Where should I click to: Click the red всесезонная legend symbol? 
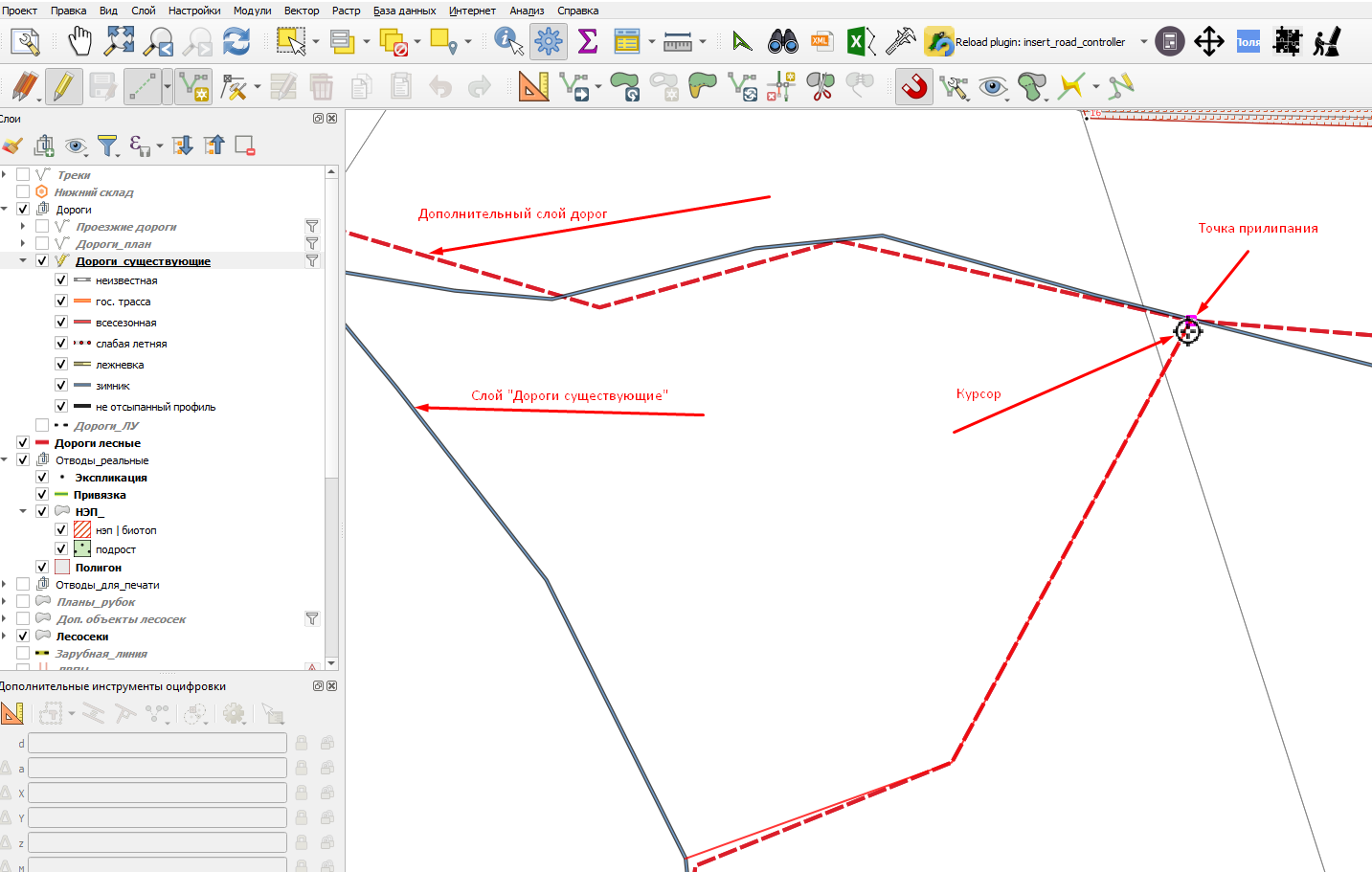click(82, 323)
